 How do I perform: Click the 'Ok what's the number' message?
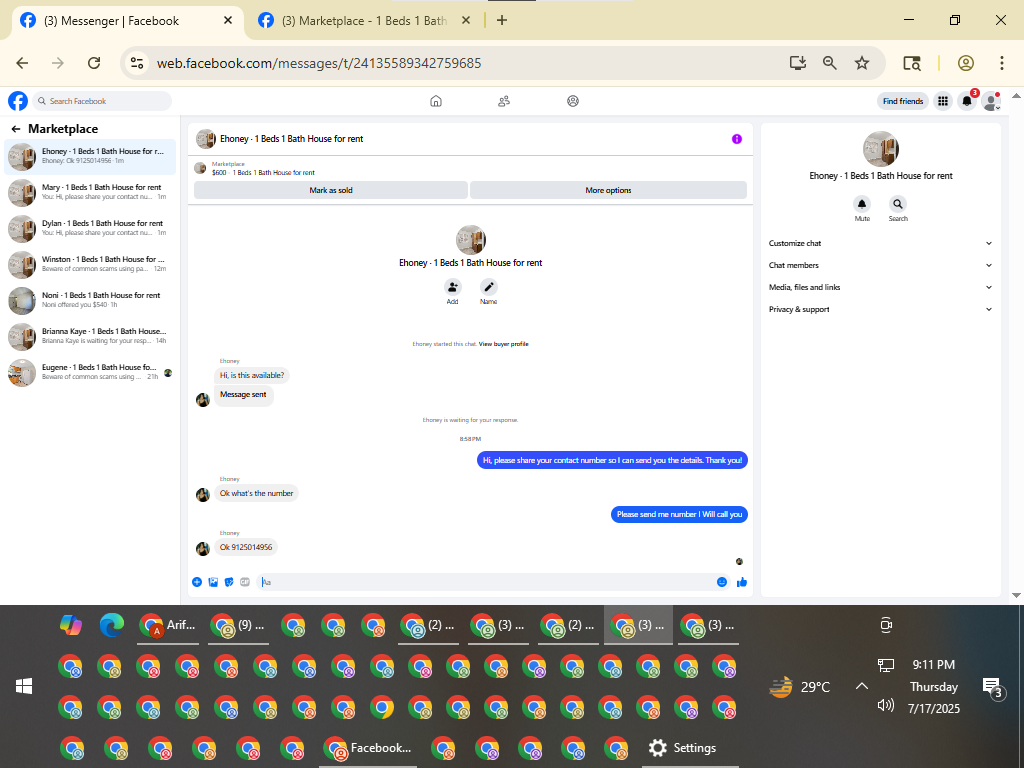point(257,493)
